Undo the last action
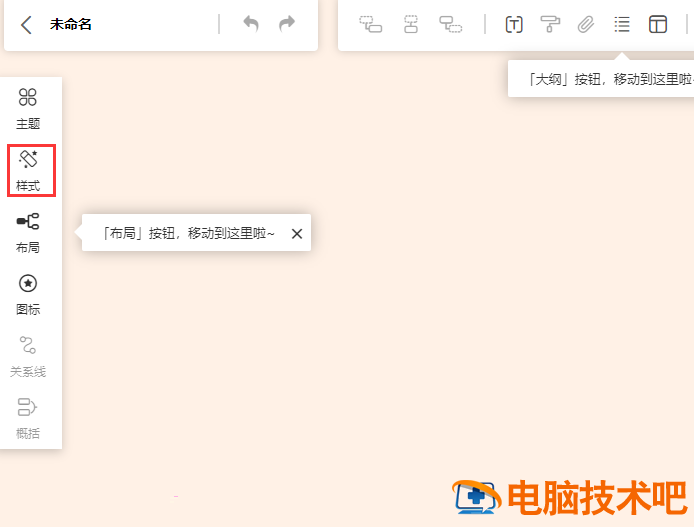Viewport: 694px width, 527px height. pyautogui.click(x=251, y=24)
